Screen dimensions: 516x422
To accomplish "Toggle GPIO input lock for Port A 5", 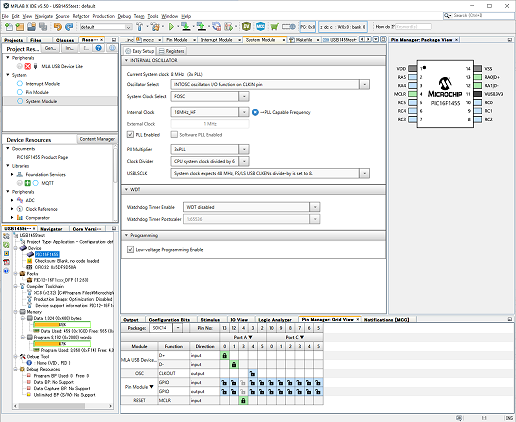I will coord(262,382).
